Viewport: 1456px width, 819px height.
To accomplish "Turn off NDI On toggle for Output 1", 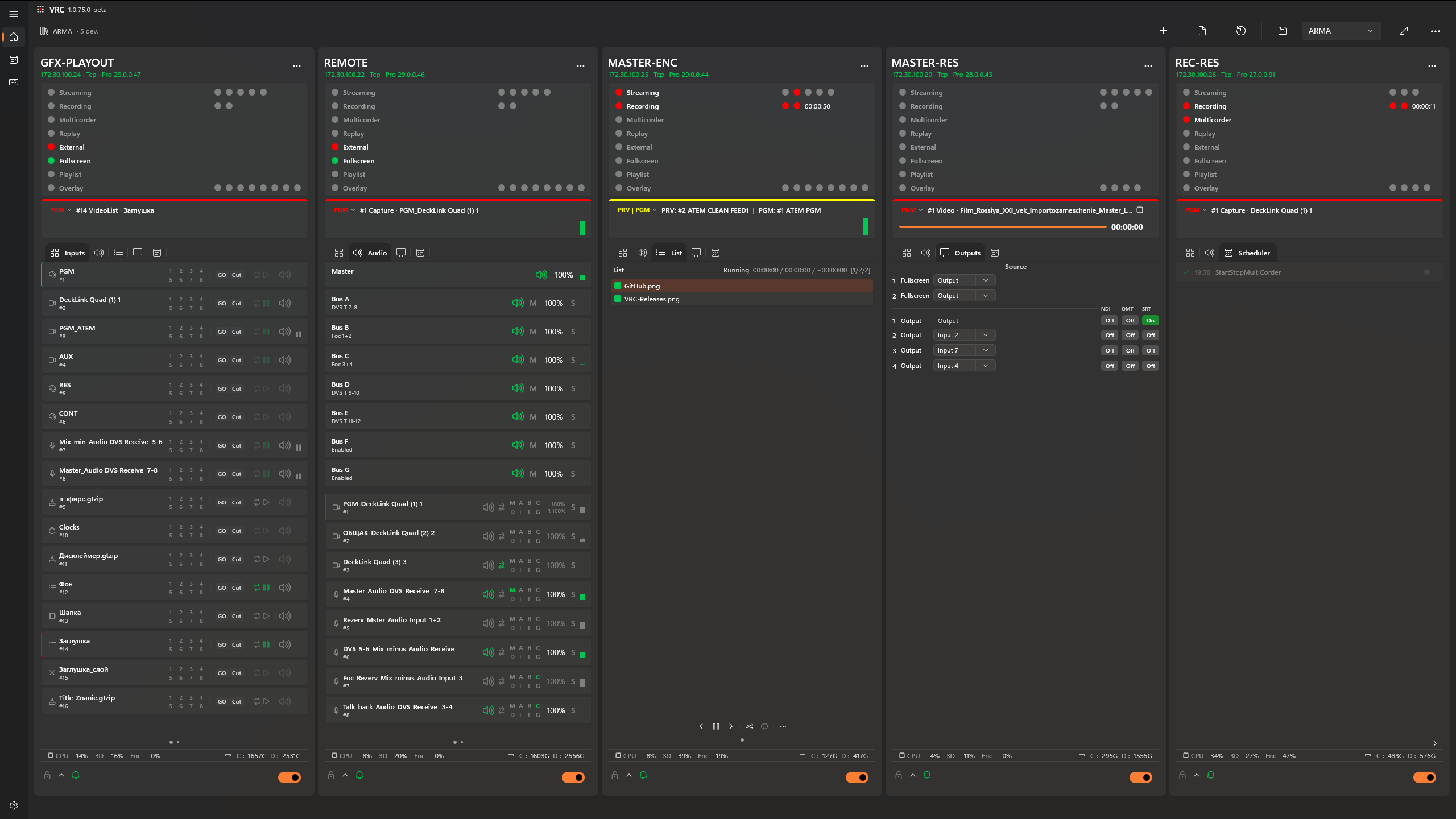I will [1151, 320].
